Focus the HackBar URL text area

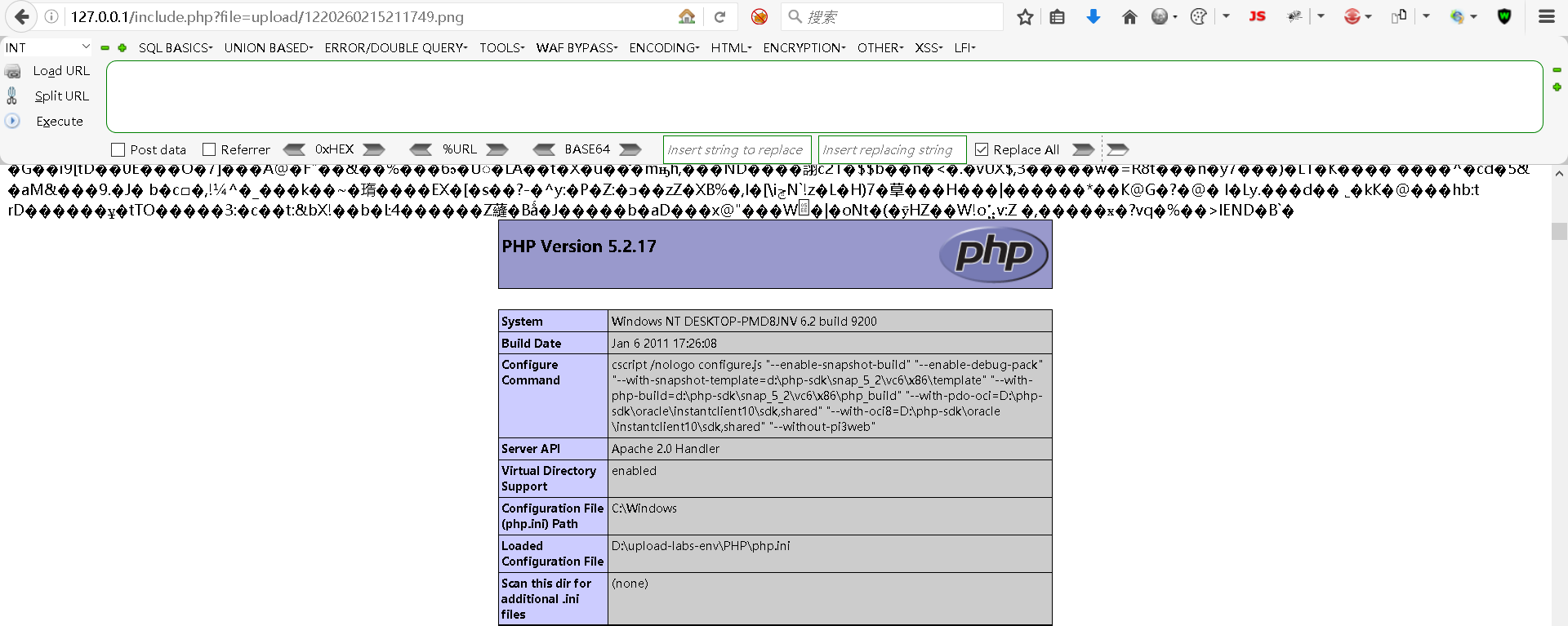coord(824,96)
